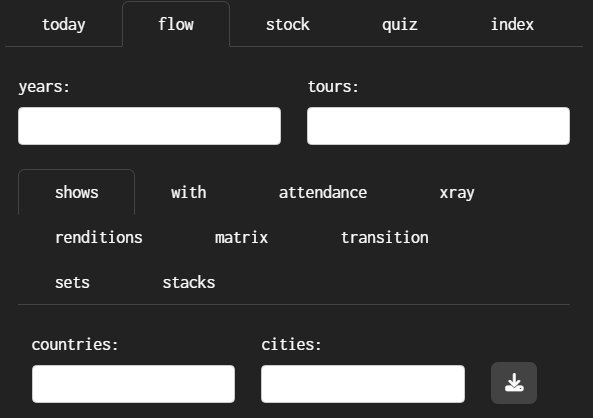
Task: Focus the tours input field
Action: tap(438, 126)
